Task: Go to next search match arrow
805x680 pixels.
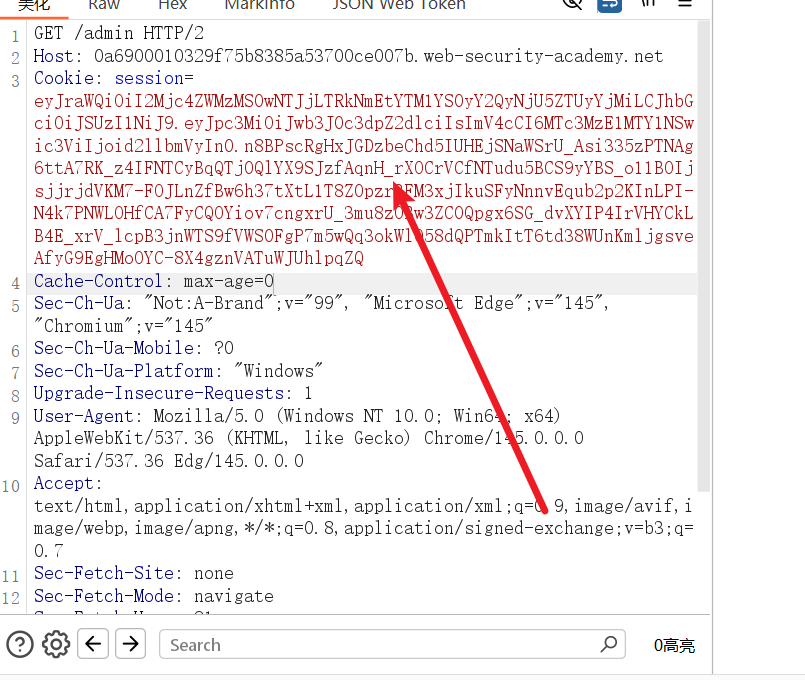Action: click(130, 644)
